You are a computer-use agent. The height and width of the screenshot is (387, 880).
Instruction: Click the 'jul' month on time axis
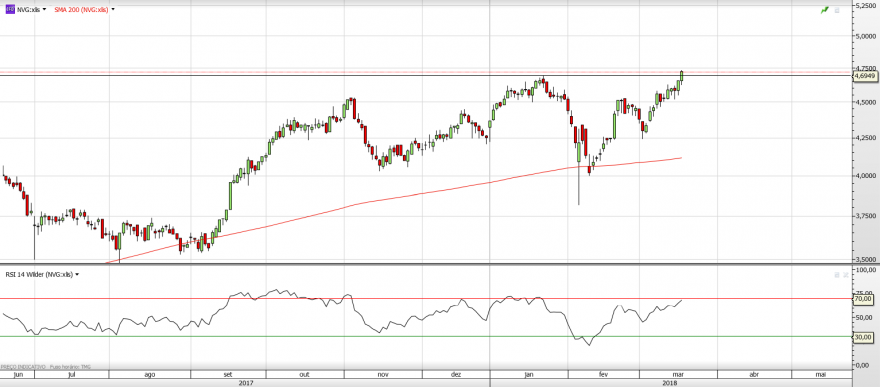[x=71, y=374]
